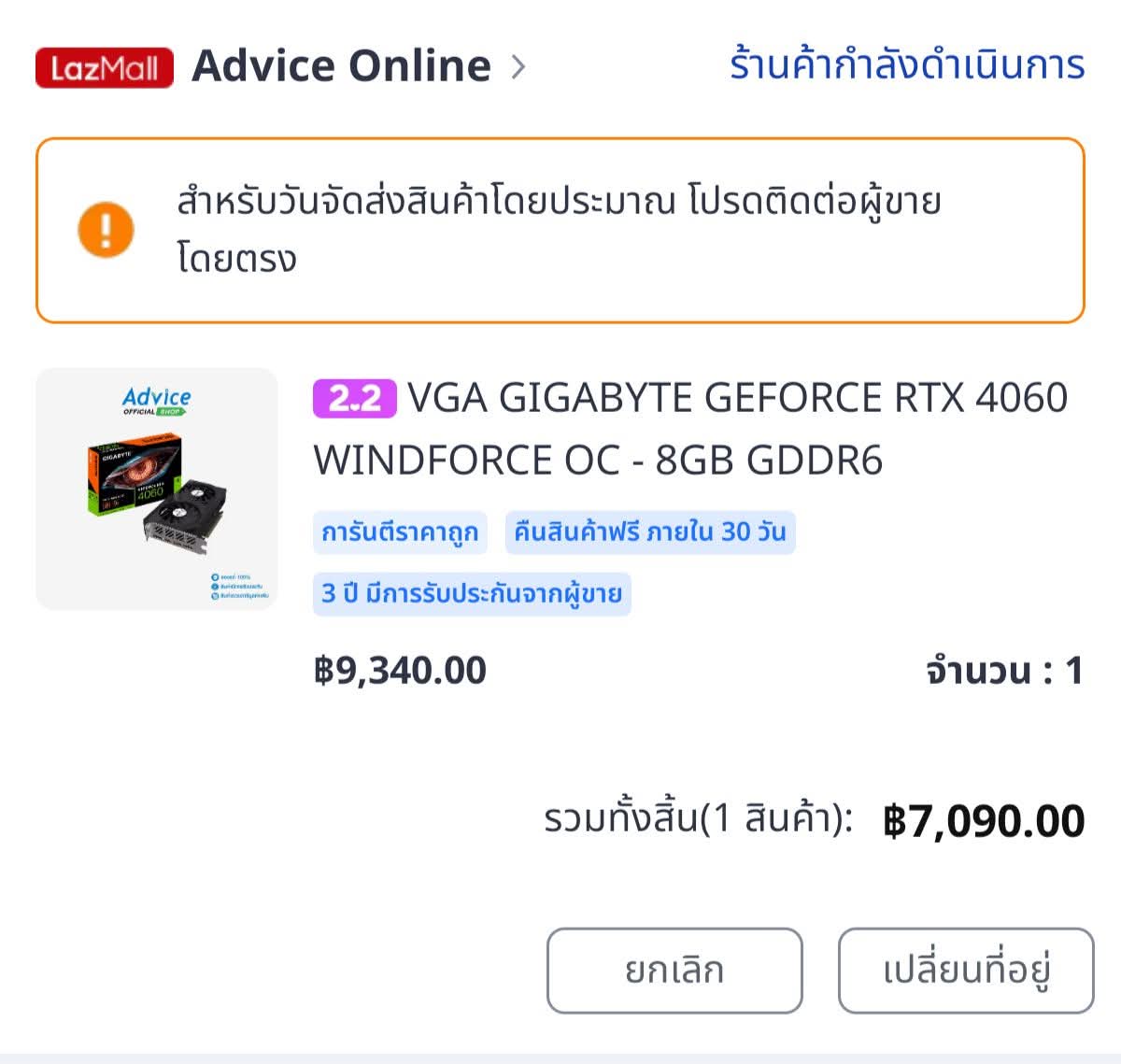This screenshot has width=1121, height=1064.
Task: Tap the orange exclamation warning icon
Action: tap(106, 230)
